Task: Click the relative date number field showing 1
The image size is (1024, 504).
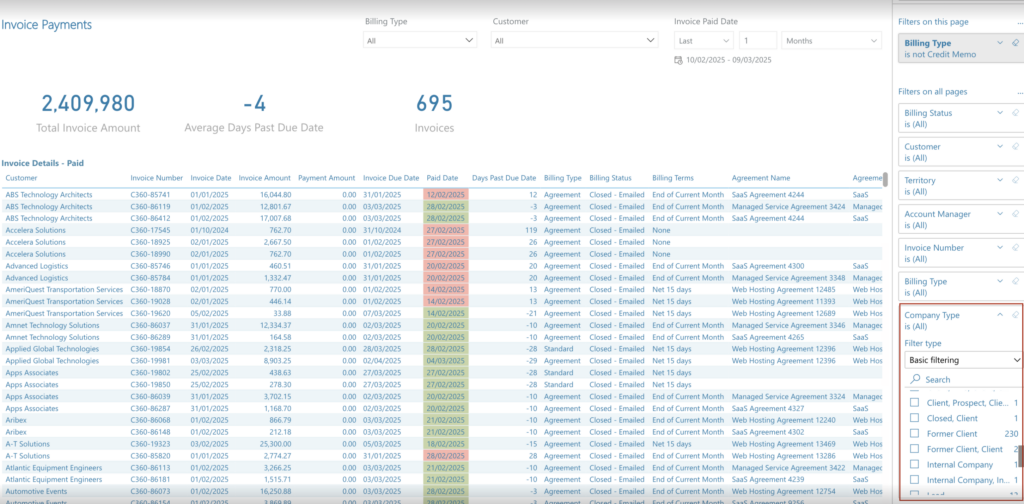Action: (x=758, y=40)
